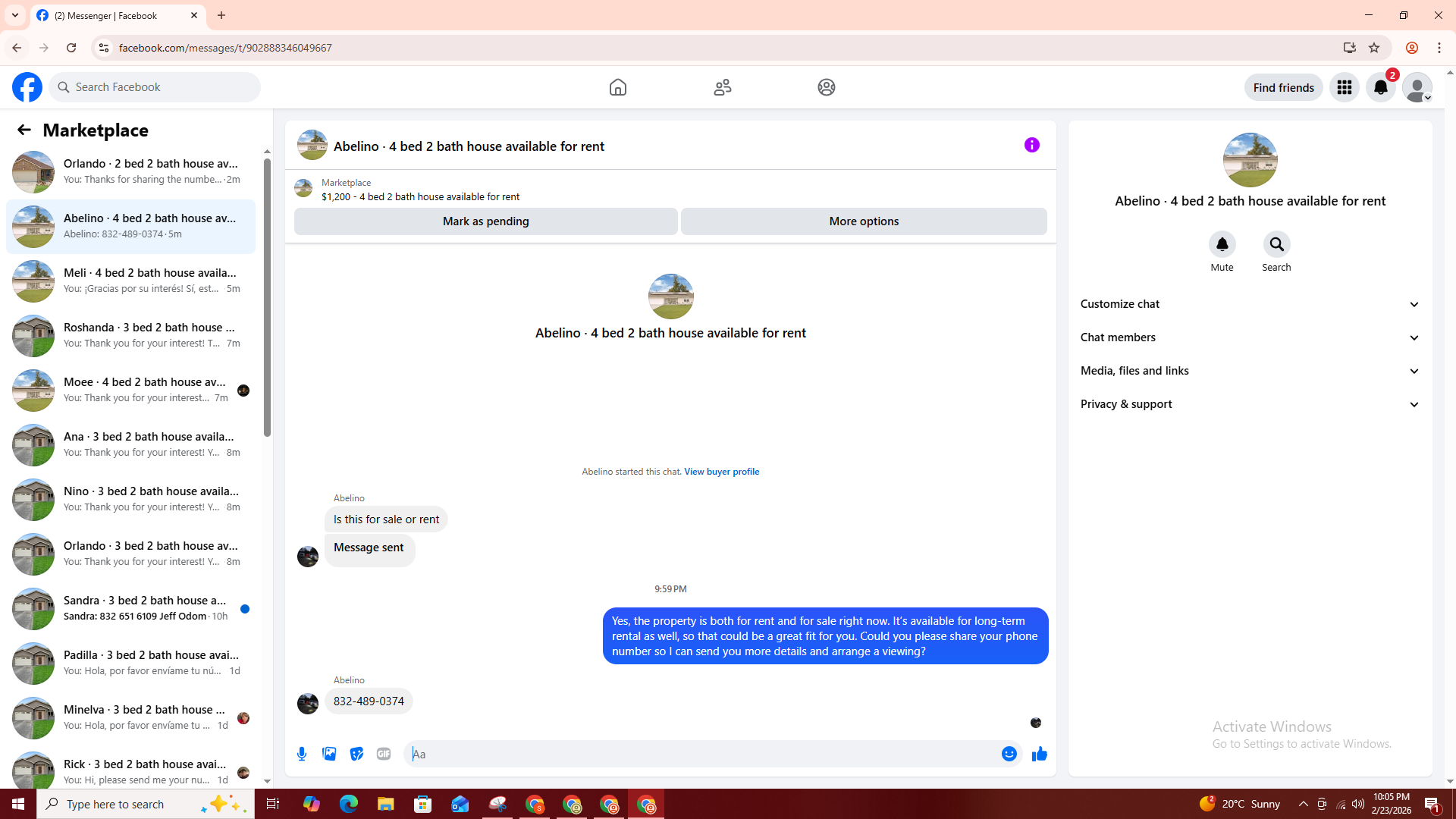The image size is (1456, 819).
Task: Open conversation information purple icon
Action: (1031, 145)
